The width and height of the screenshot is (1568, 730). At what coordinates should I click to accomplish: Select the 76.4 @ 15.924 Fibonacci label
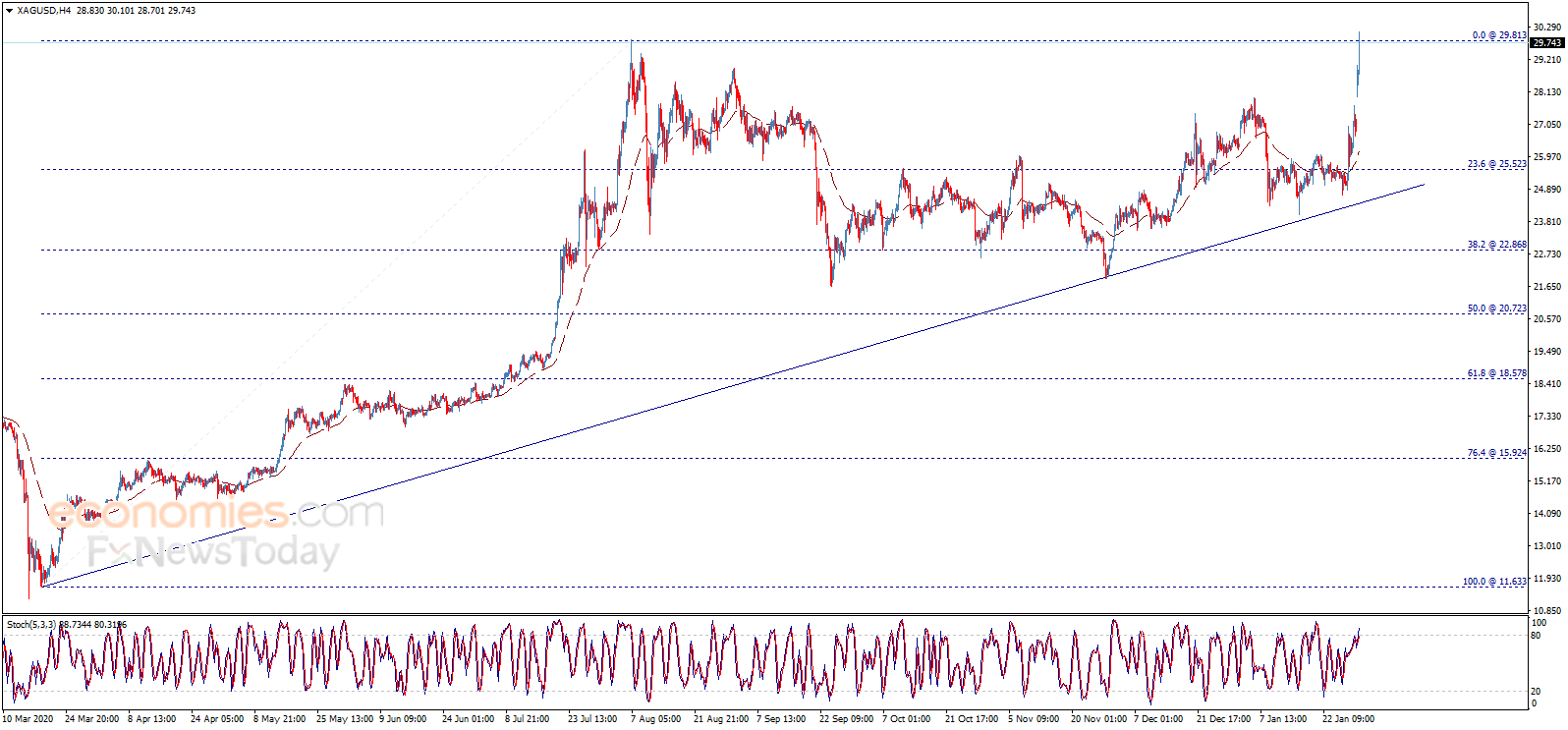(1496, 453)
